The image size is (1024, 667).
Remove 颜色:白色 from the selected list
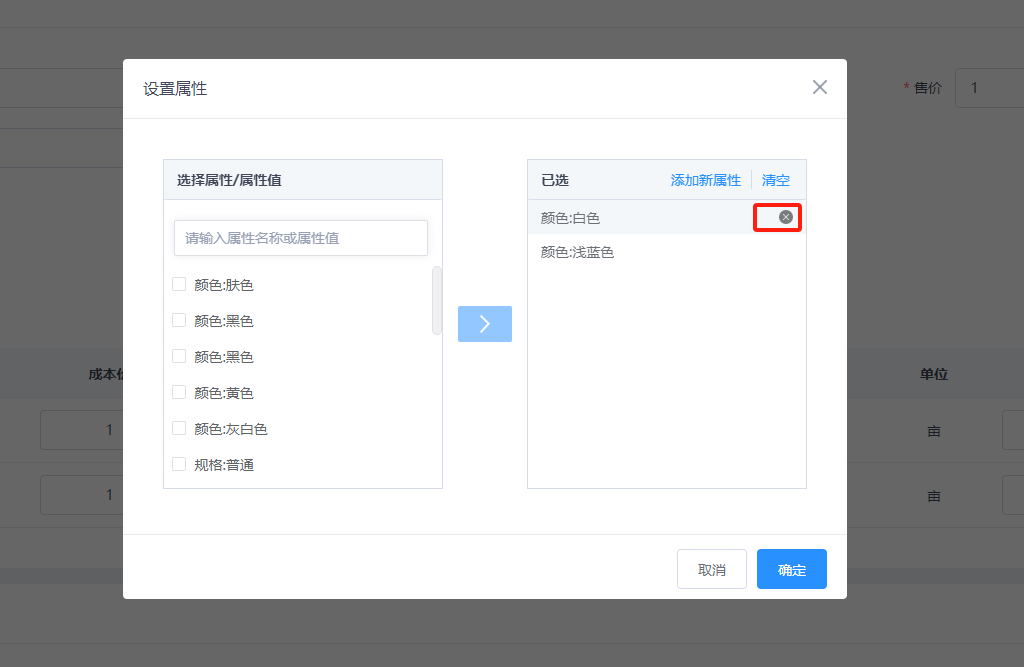(x=786, y=217)
